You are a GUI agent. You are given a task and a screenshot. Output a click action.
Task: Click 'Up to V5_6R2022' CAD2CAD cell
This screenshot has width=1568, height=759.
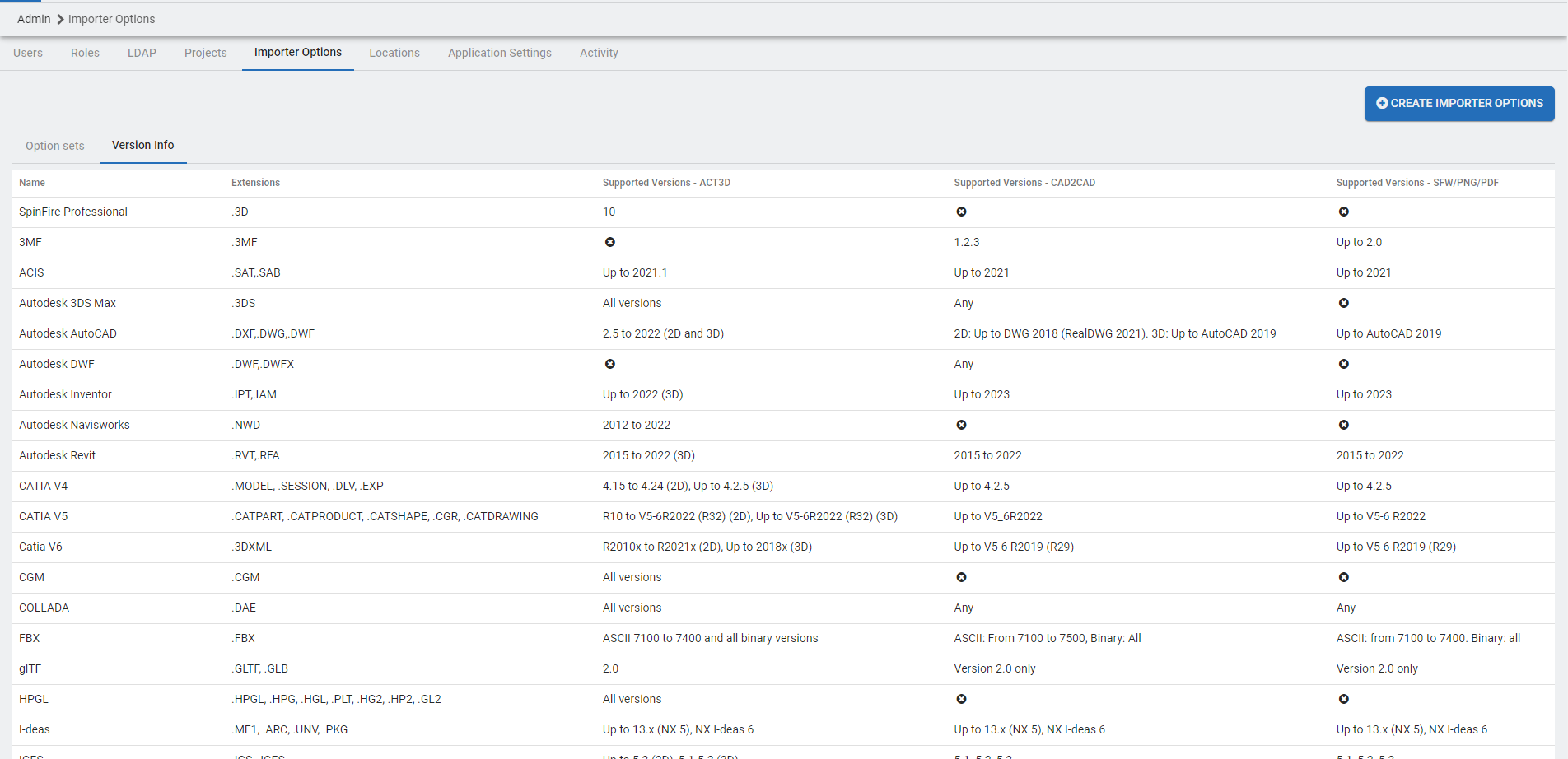998,516
